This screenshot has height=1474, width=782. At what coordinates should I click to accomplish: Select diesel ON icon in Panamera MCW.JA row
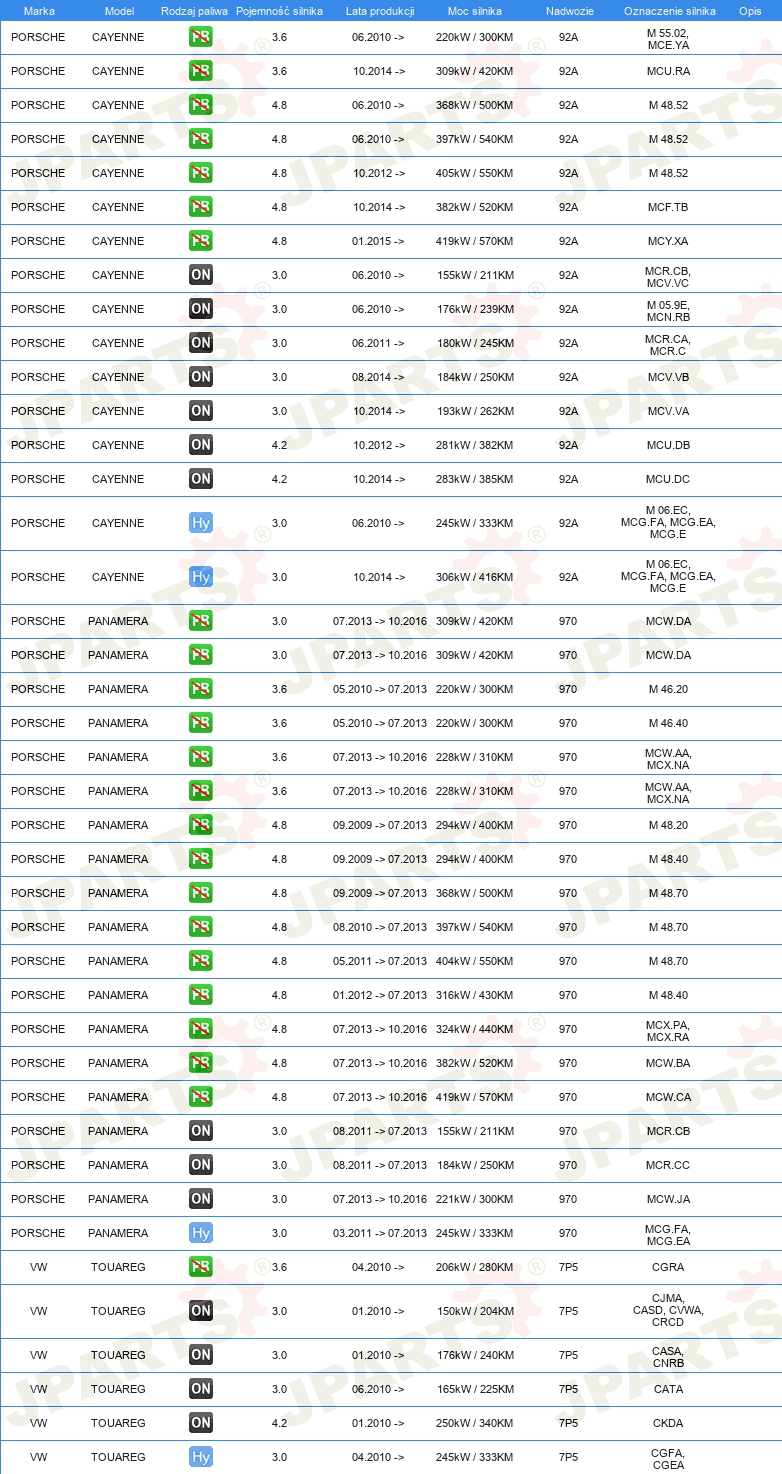[x=201, y=1199]
